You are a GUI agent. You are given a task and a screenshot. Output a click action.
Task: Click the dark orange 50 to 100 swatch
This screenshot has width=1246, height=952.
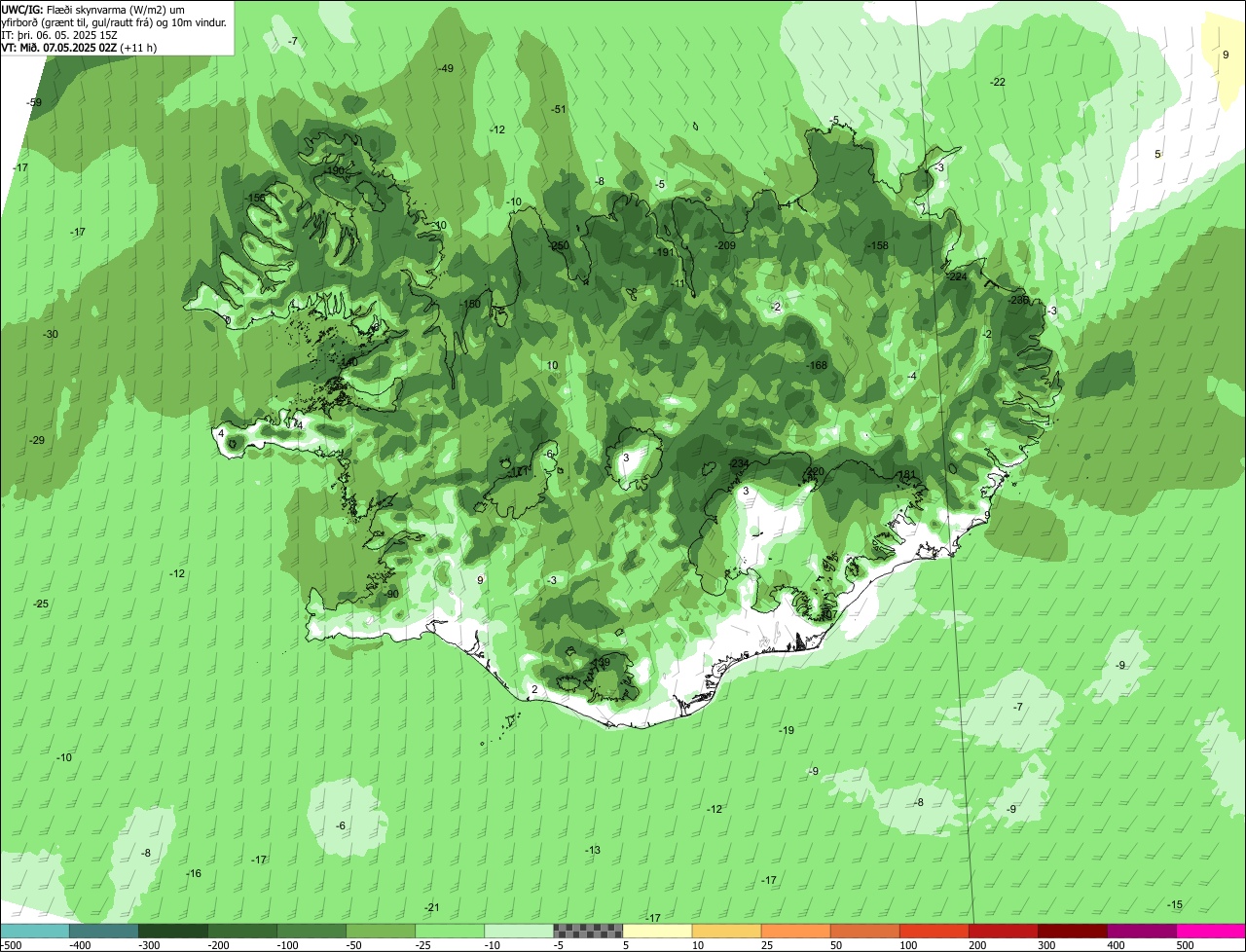tap(864, 931)
